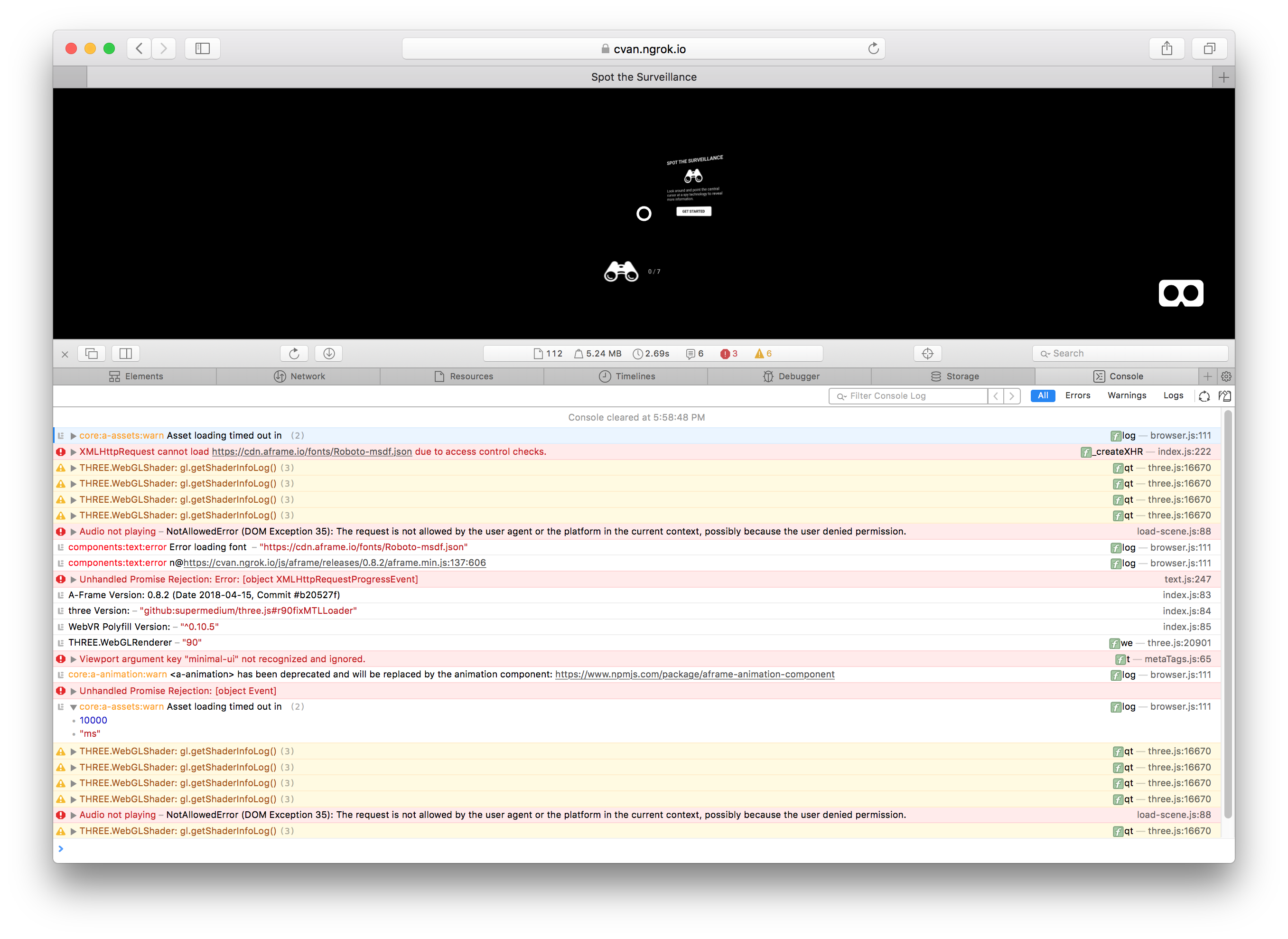Click the element selection crosshair icon

coord(927,354)
